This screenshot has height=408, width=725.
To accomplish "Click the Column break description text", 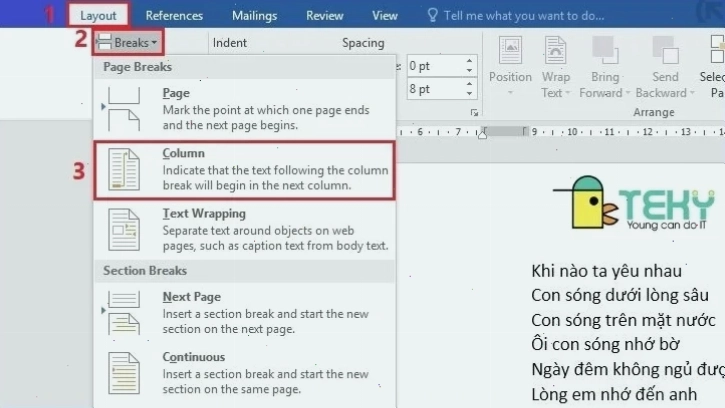I will pyautogui.click(x=275, y=178).
